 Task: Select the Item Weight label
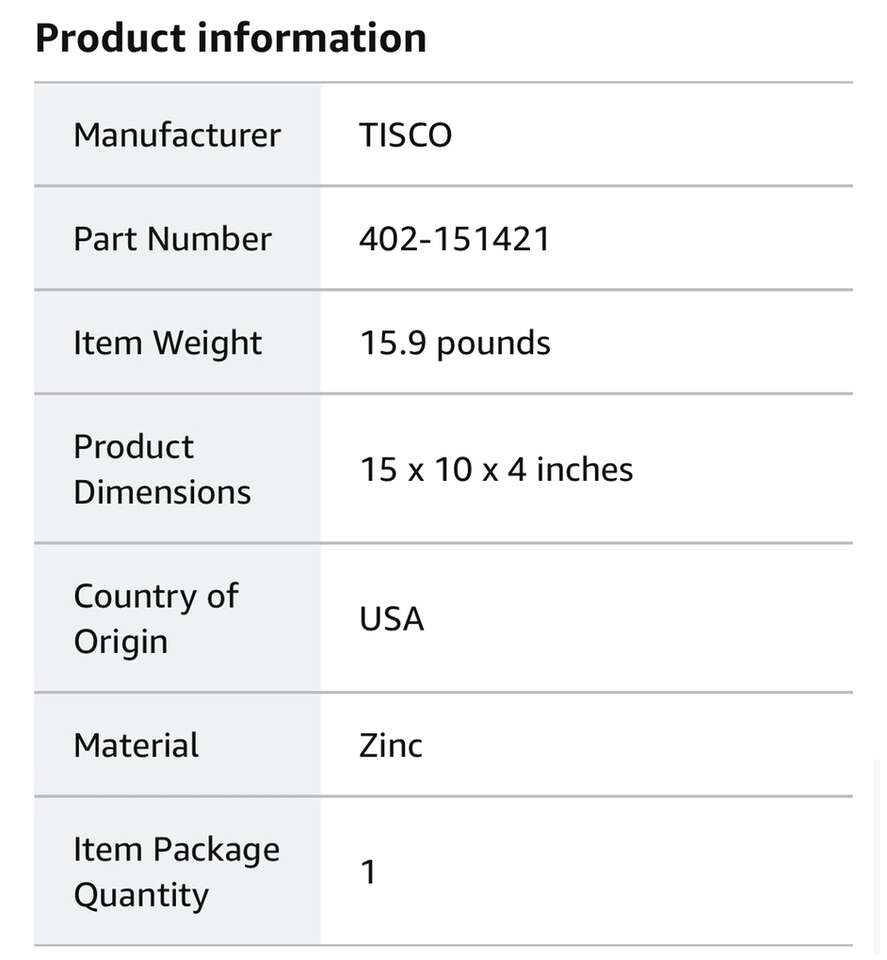click(167, 343)
